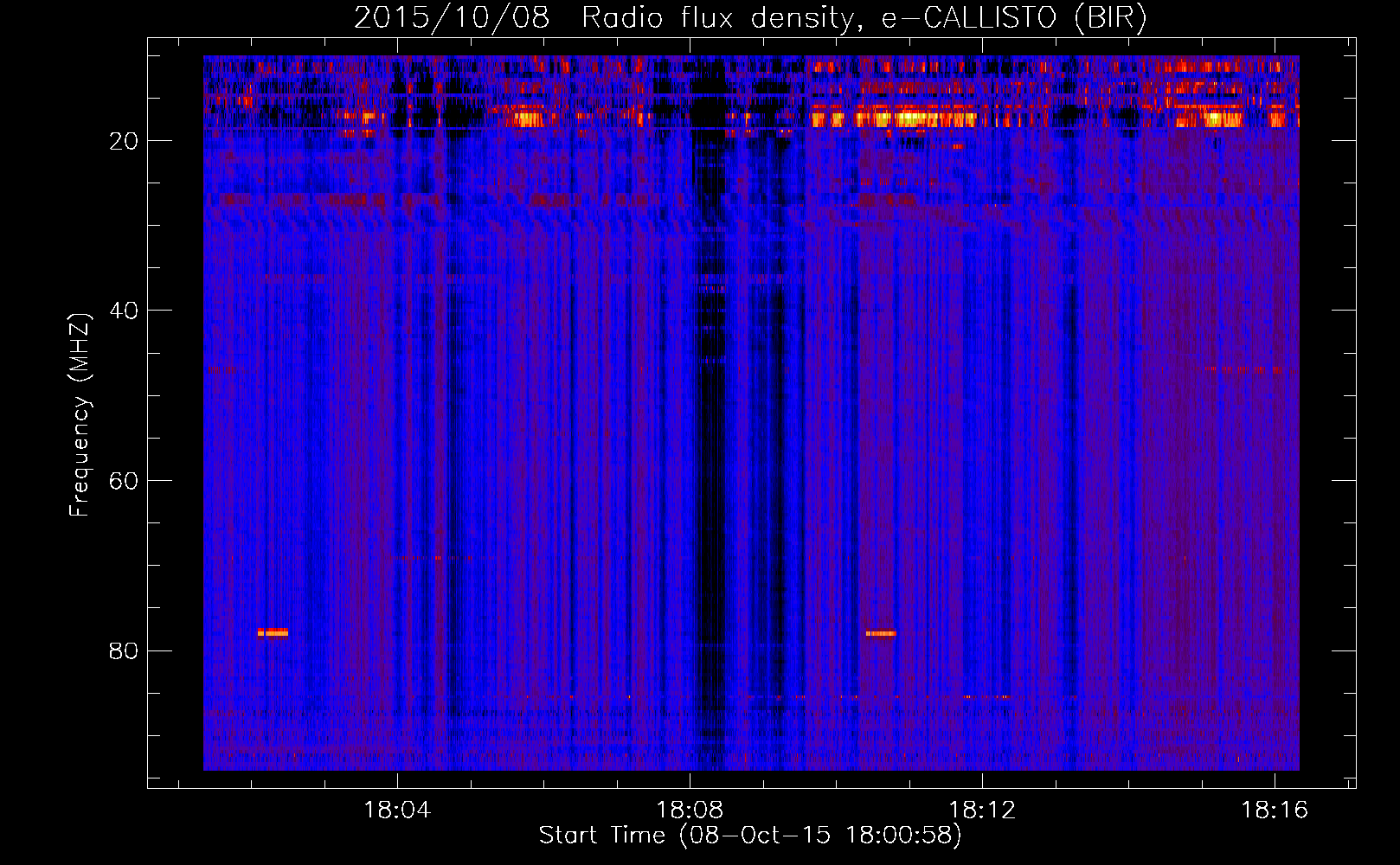
Task: Click the bright orange burst near 80 MHz after 18:10
Action: click(881, 633)
